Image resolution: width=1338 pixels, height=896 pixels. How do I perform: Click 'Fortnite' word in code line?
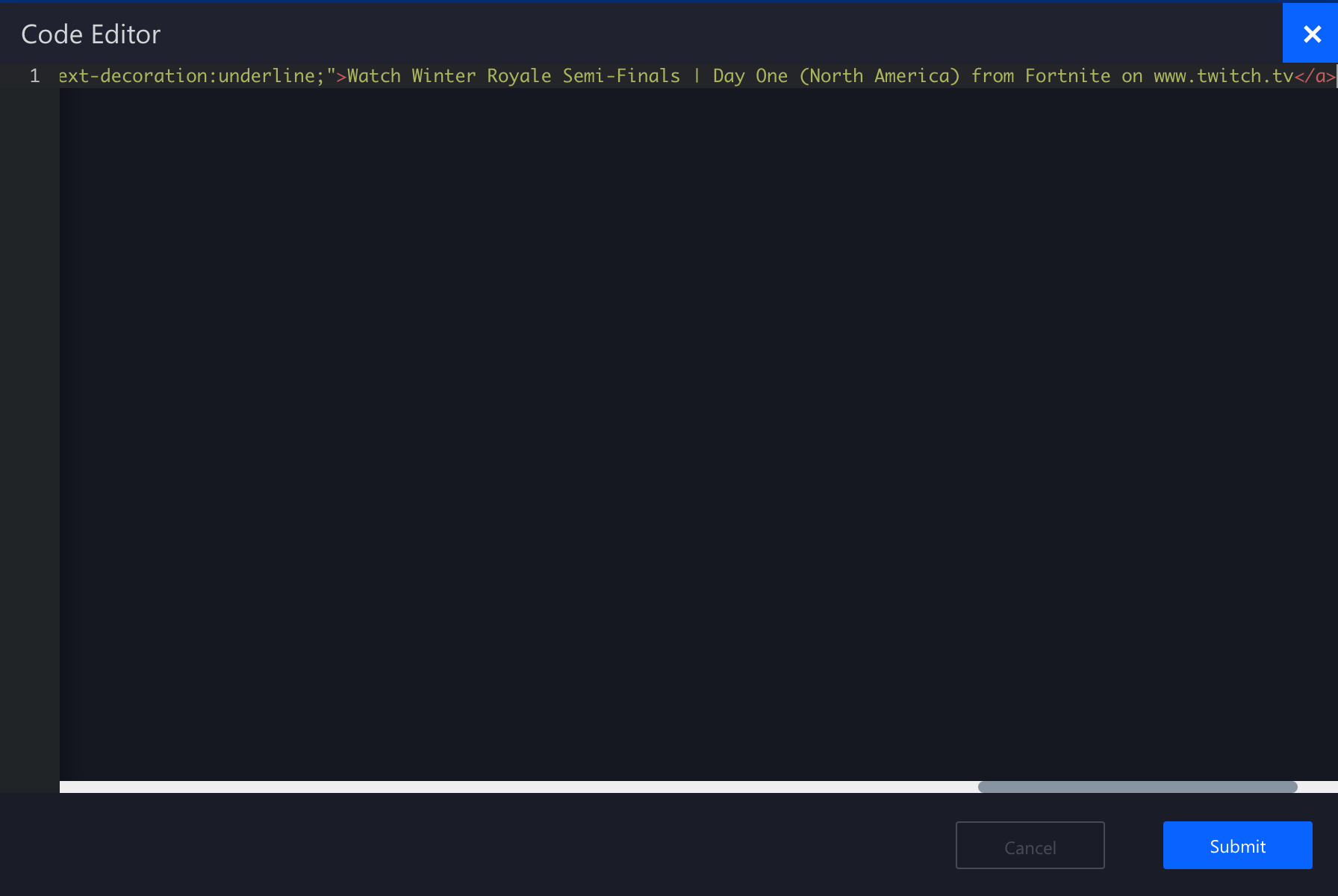(1068, 75)
